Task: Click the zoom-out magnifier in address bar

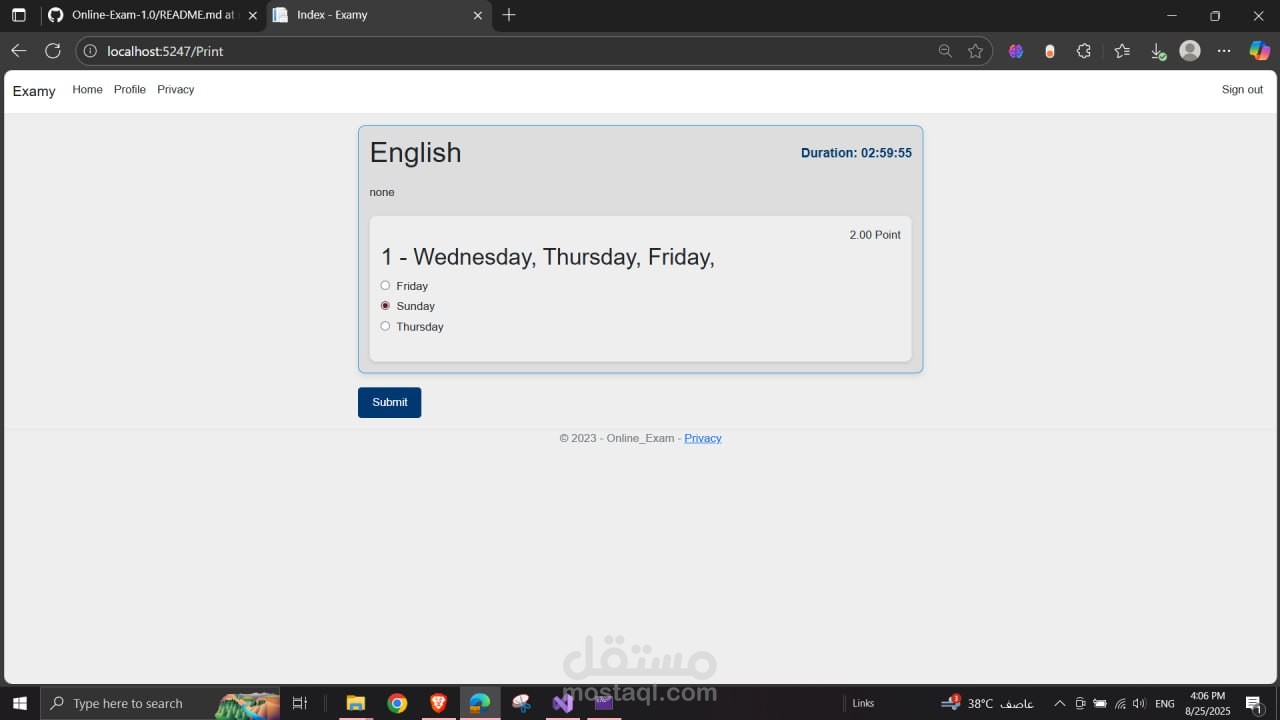Action: point(945,50)
